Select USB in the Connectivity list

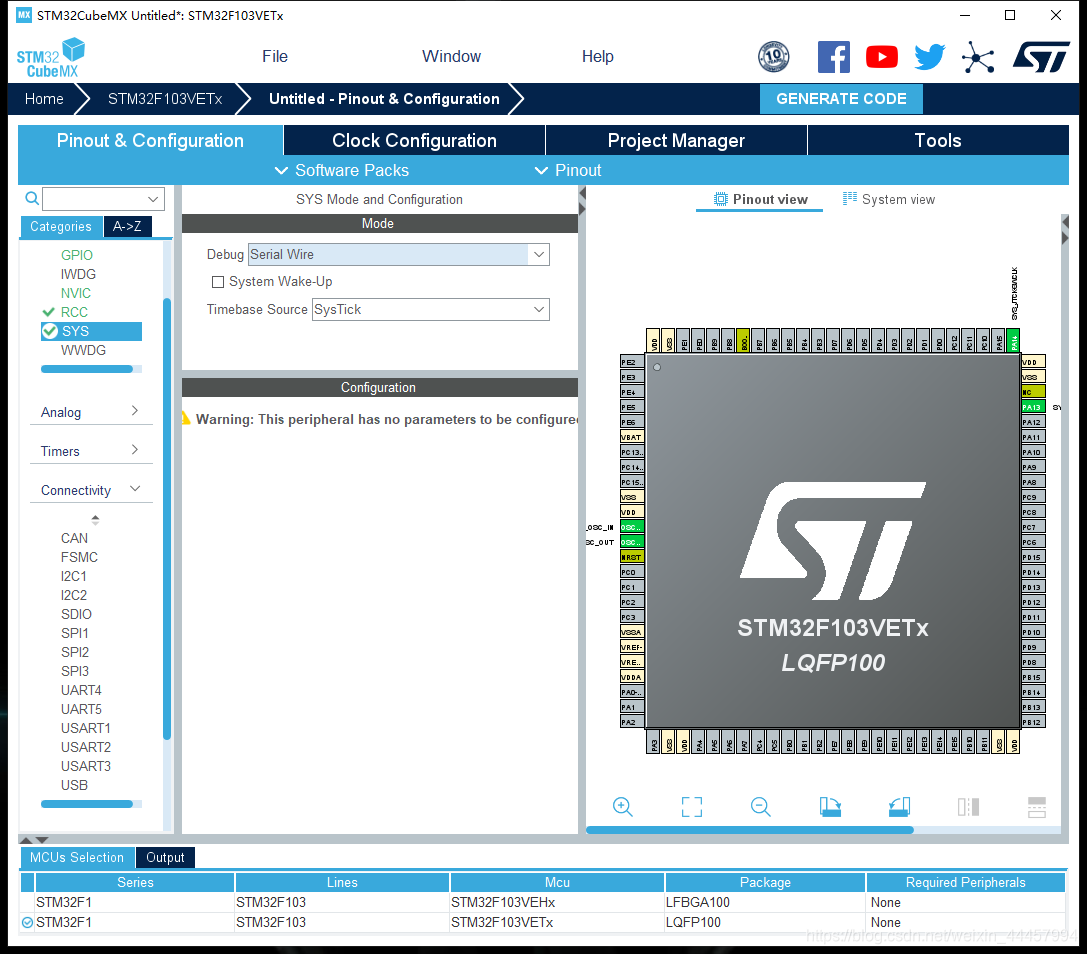click(x=74, y=785)
